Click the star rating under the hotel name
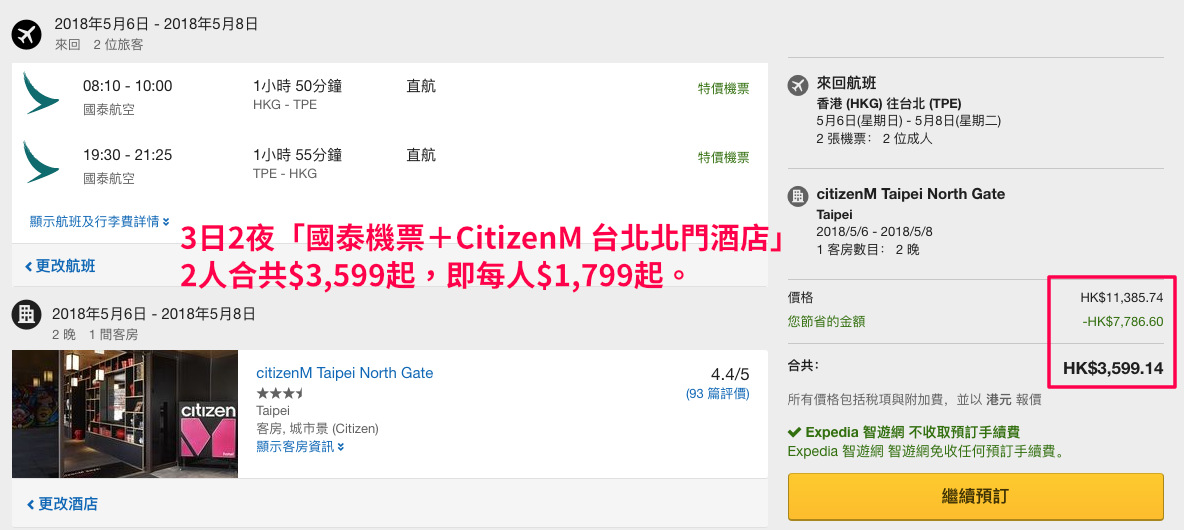 coord(281,393)
